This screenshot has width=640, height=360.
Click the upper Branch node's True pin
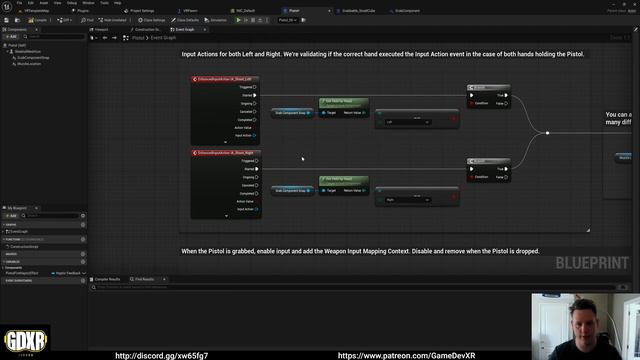[x=506, y=95]
